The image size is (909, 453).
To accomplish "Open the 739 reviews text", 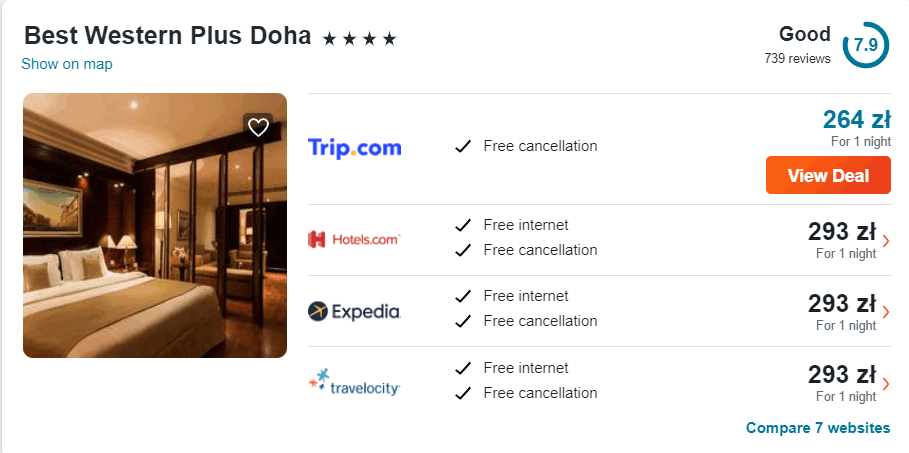I will coord(797,59).
